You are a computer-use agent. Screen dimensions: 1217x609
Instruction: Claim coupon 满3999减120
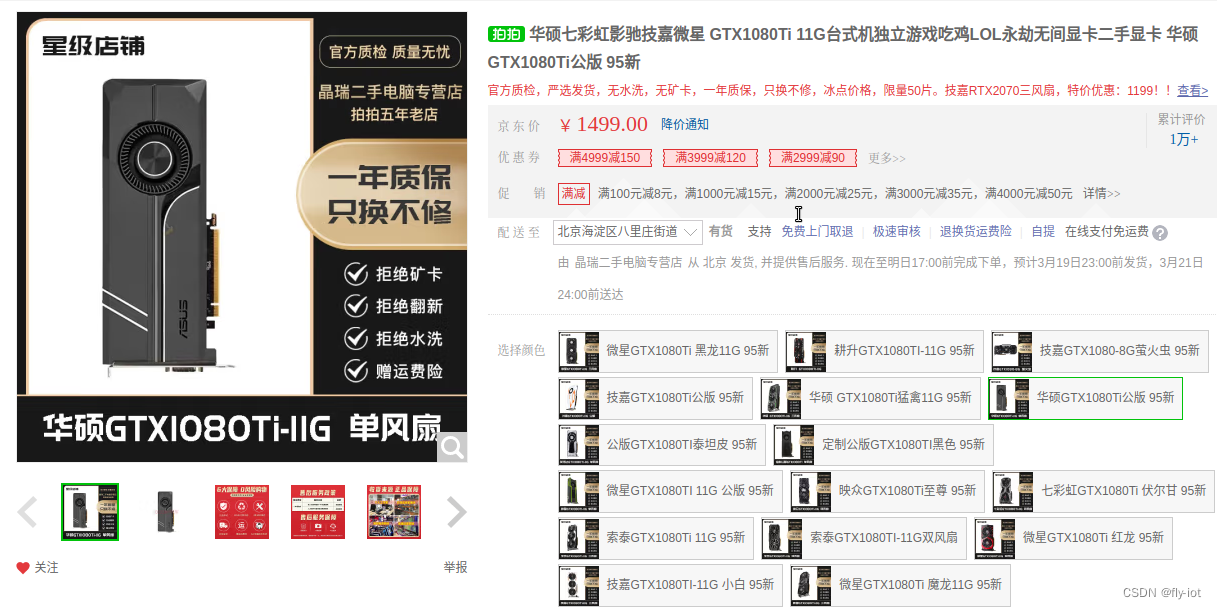pos(710,158)
